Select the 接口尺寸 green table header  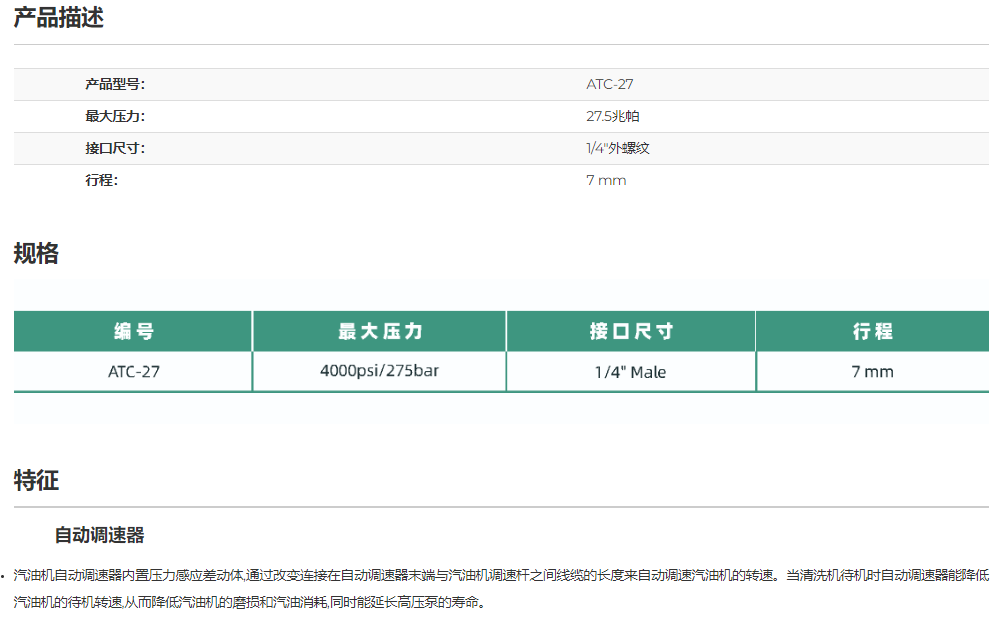[x=630, y=331]
